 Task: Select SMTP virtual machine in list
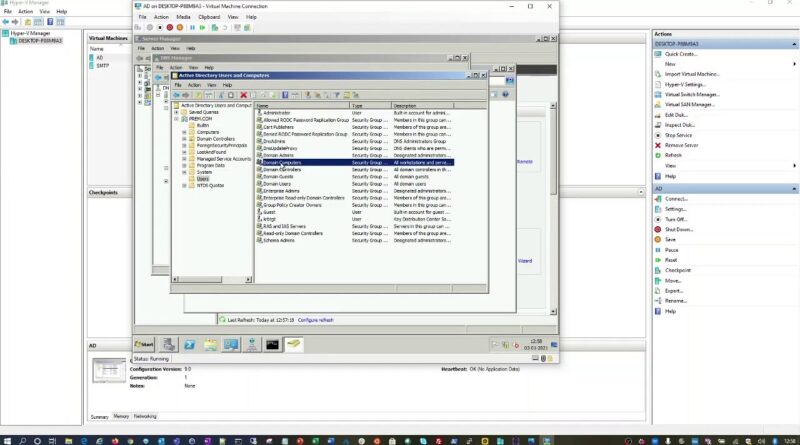(103, 65)
